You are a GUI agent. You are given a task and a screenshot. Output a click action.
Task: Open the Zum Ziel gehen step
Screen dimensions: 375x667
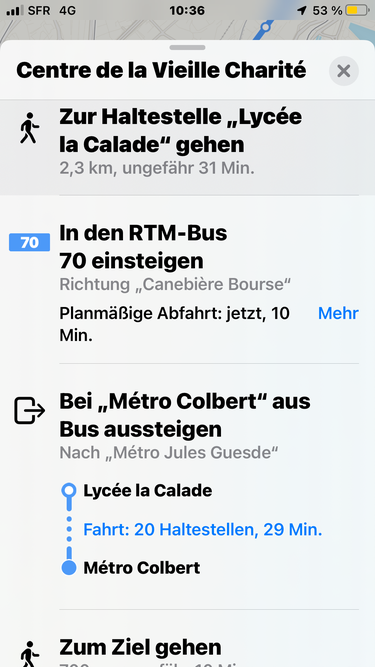(x=188, y=639)
